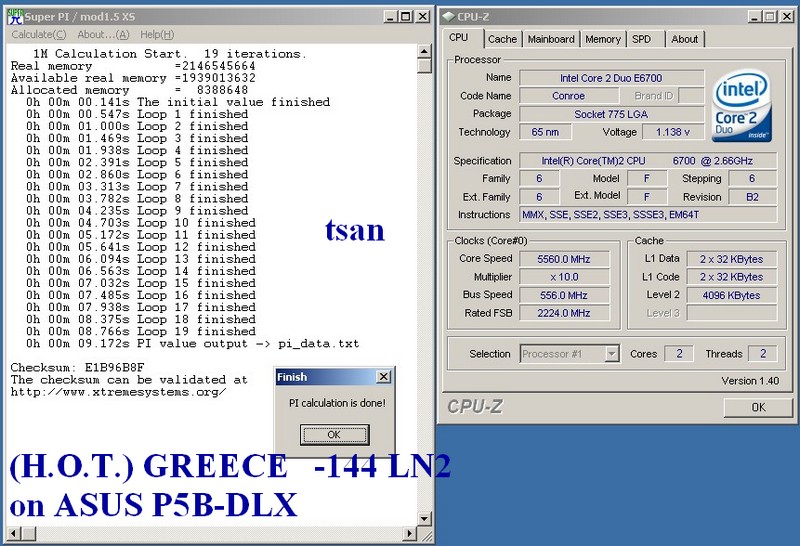Image resolution: width=800 pixels, height=546 pixels.
Task: Click the Cores value '2'
Action: [x=679, y=354]
